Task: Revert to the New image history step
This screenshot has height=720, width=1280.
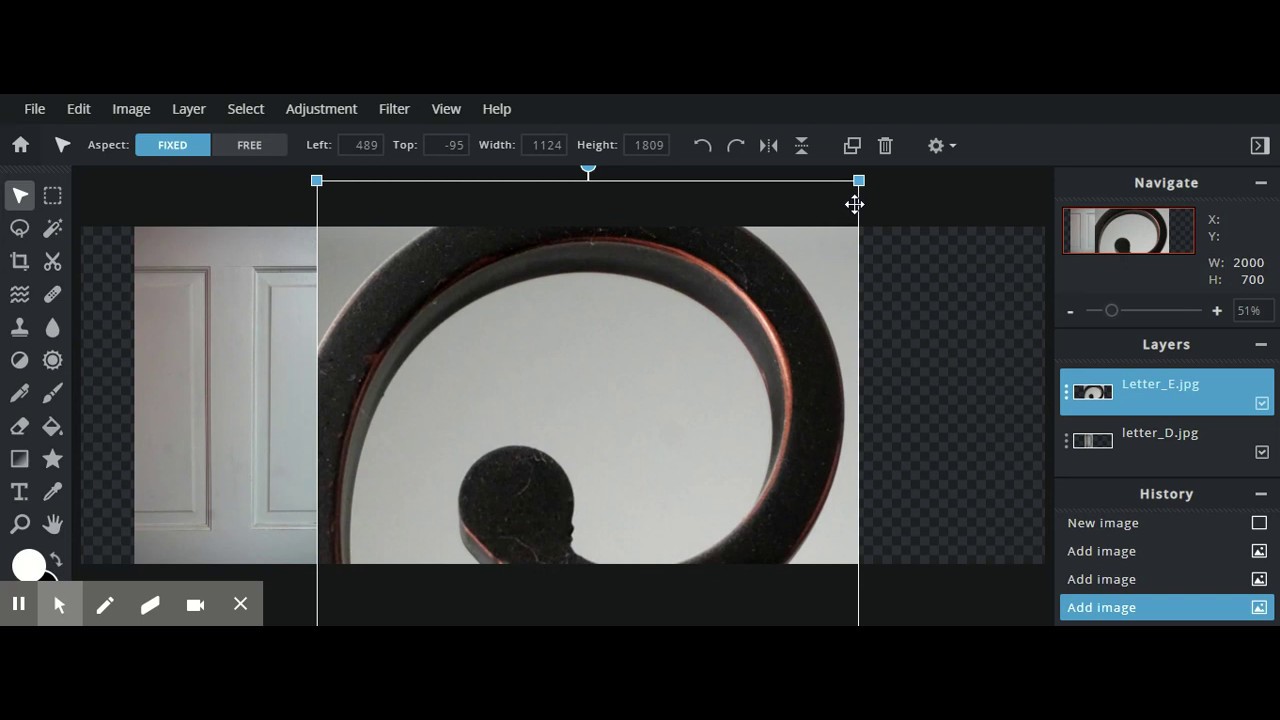Action: coord(1103,523)
